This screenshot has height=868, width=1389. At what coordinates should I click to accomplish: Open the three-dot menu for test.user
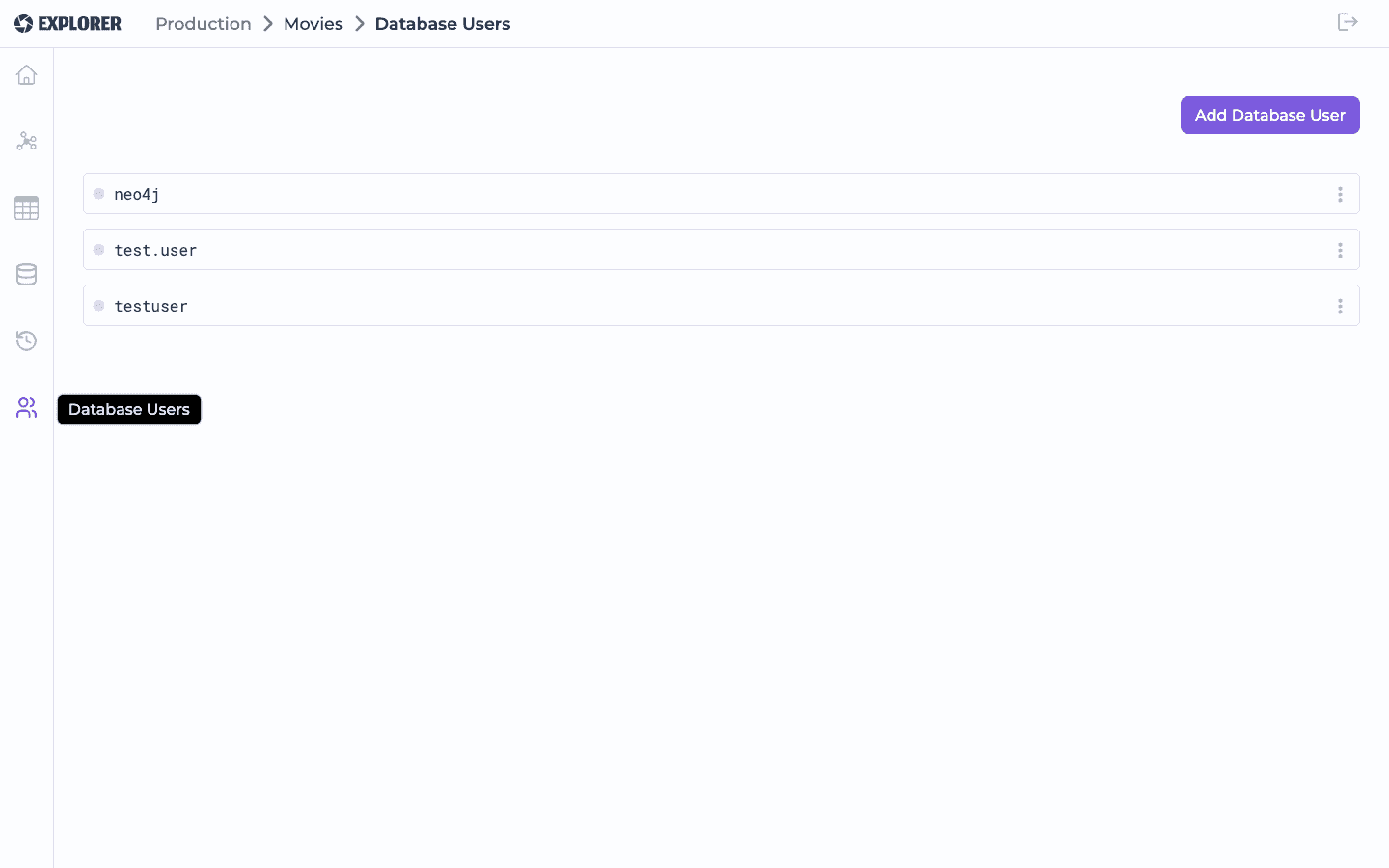(x=1340, y=250)
